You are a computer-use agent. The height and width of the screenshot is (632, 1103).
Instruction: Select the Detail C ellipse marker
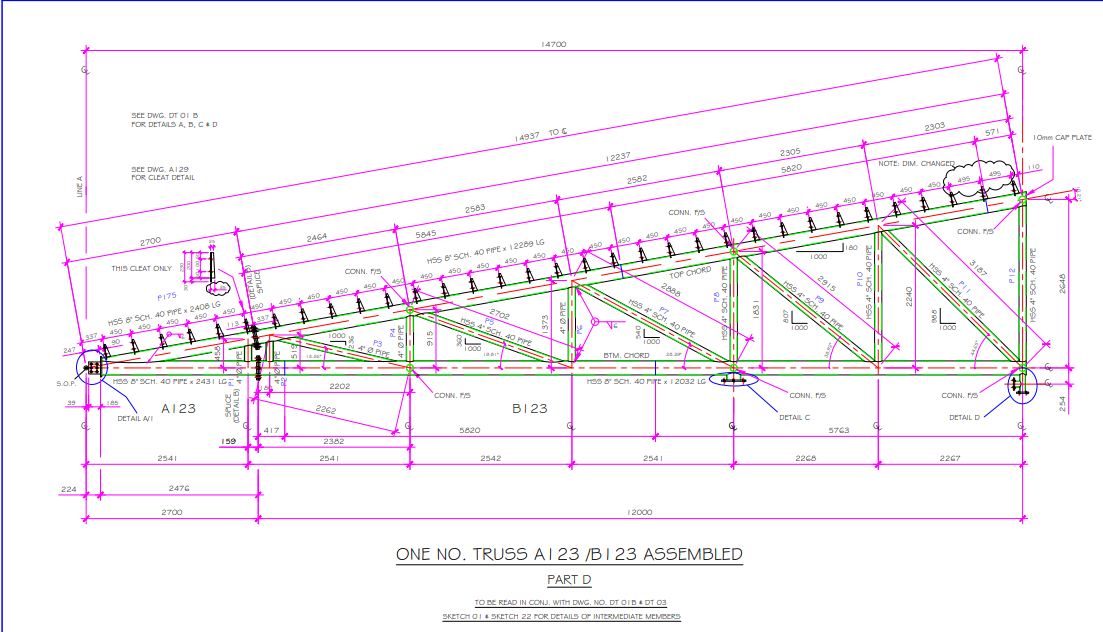click(x=734, y=379)
